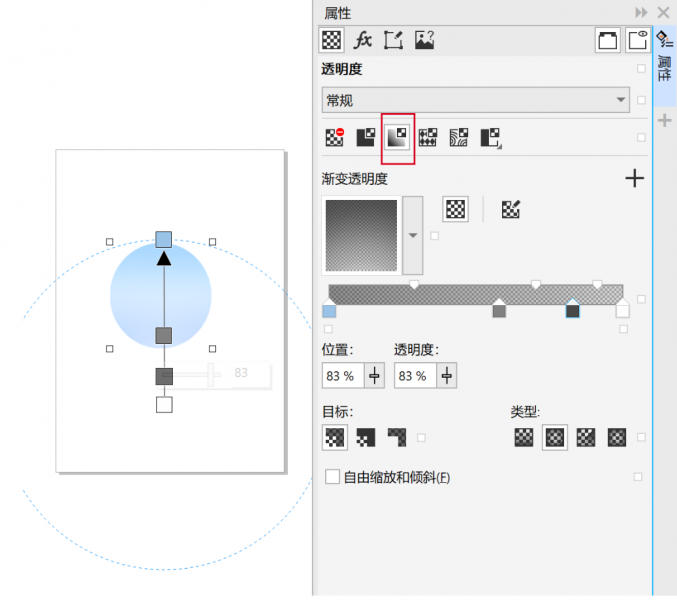The height and width of the screenshot is (600, 677).
Task: Choose the selected second 类型 icon, elliptical
Action: (x=555, y=438)
